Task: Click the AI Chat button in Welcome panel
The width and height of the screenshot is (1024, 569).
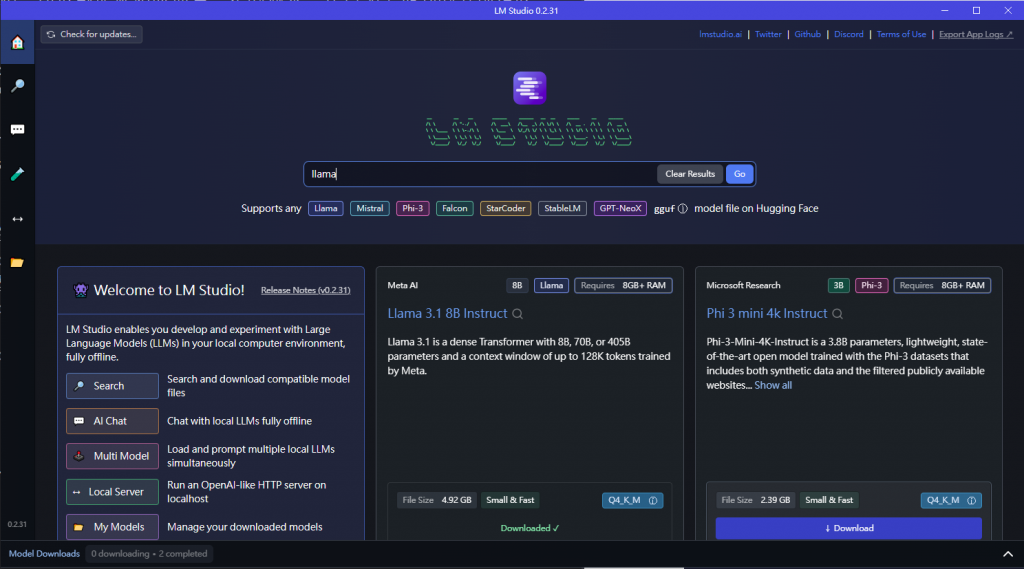Action: 112,421
